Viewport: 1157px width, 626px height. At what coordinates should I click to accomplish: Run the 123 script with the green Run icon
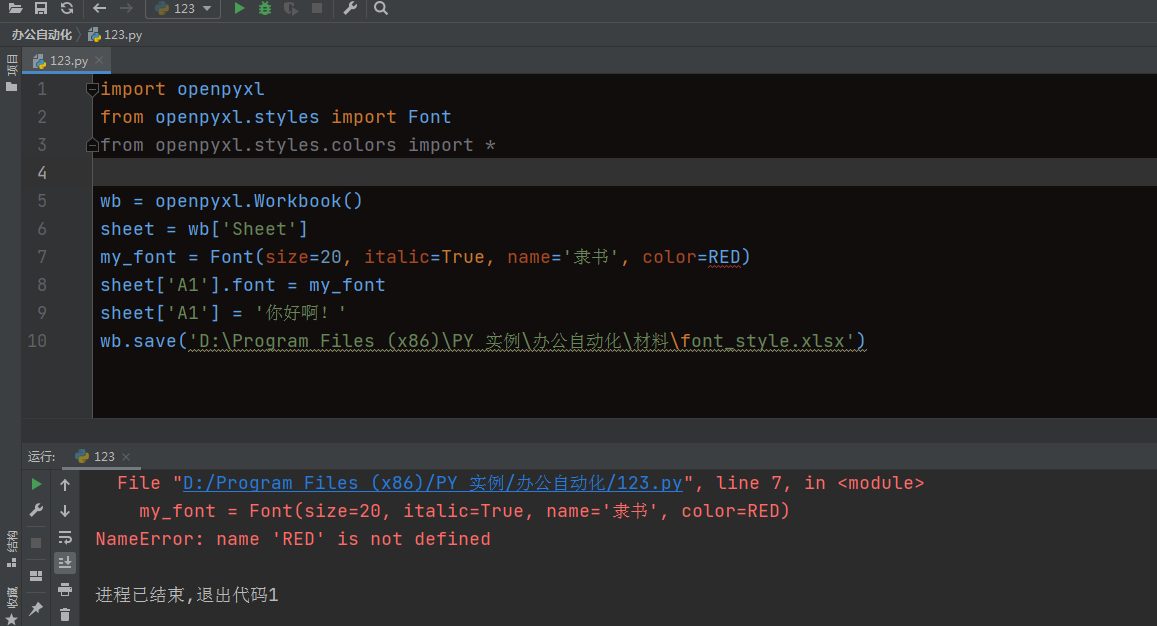[x=237, y=9]
